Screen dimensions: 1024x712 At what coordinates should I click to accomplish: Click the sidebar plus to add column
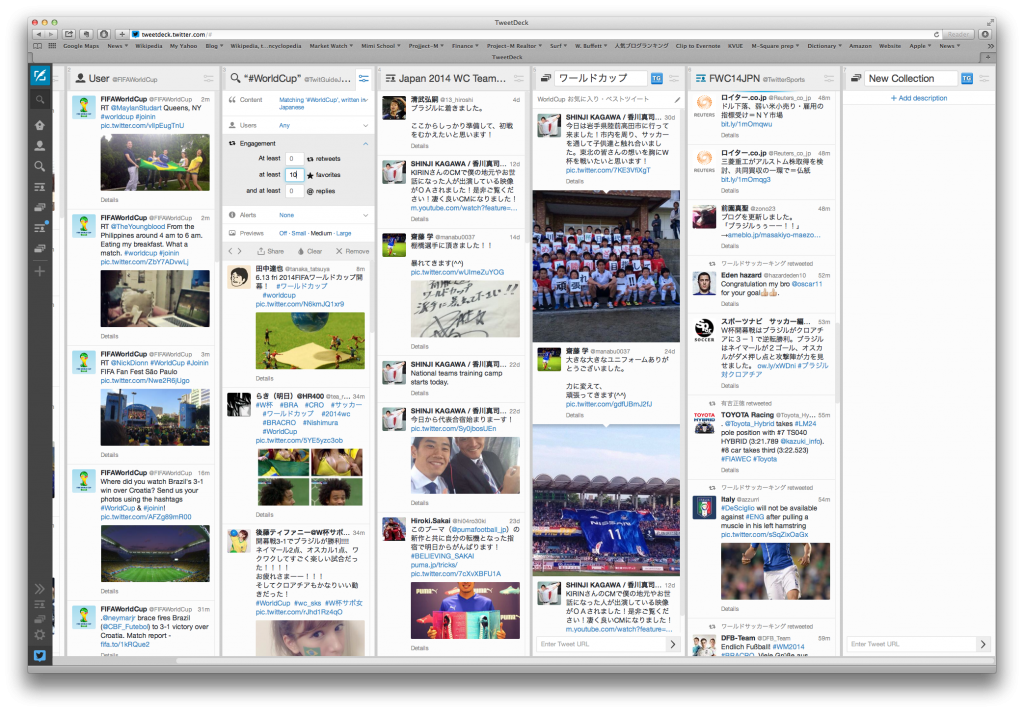tap(40, 270)
